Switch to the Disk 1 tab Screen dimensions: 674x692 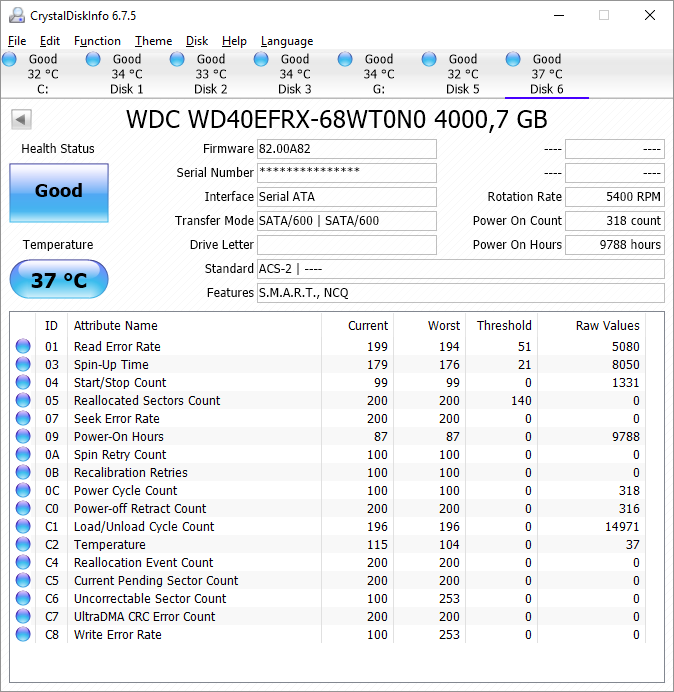coord(126,74)
